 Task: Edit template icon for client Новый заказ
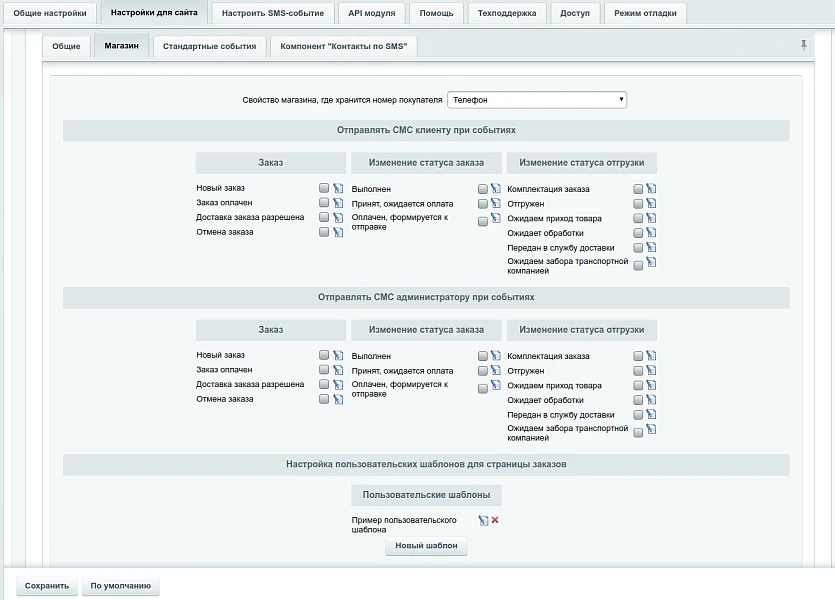[338, 188]
